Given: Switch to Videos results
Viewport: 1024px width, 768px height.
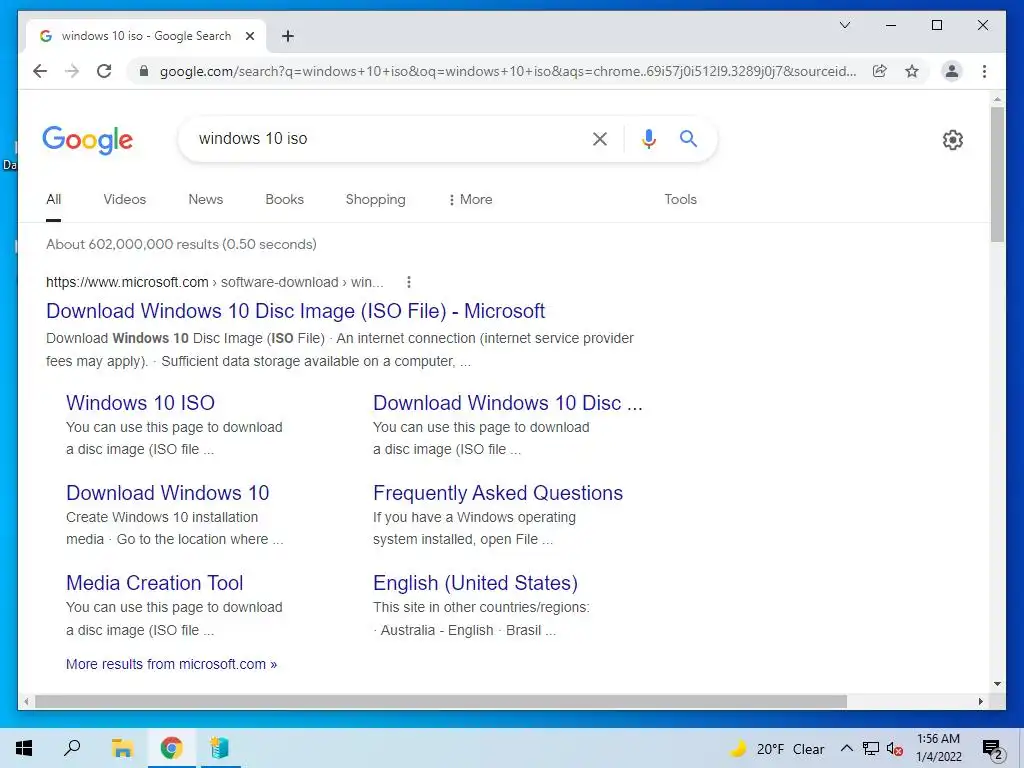Looking at the screenshot, I should (125, 199).
